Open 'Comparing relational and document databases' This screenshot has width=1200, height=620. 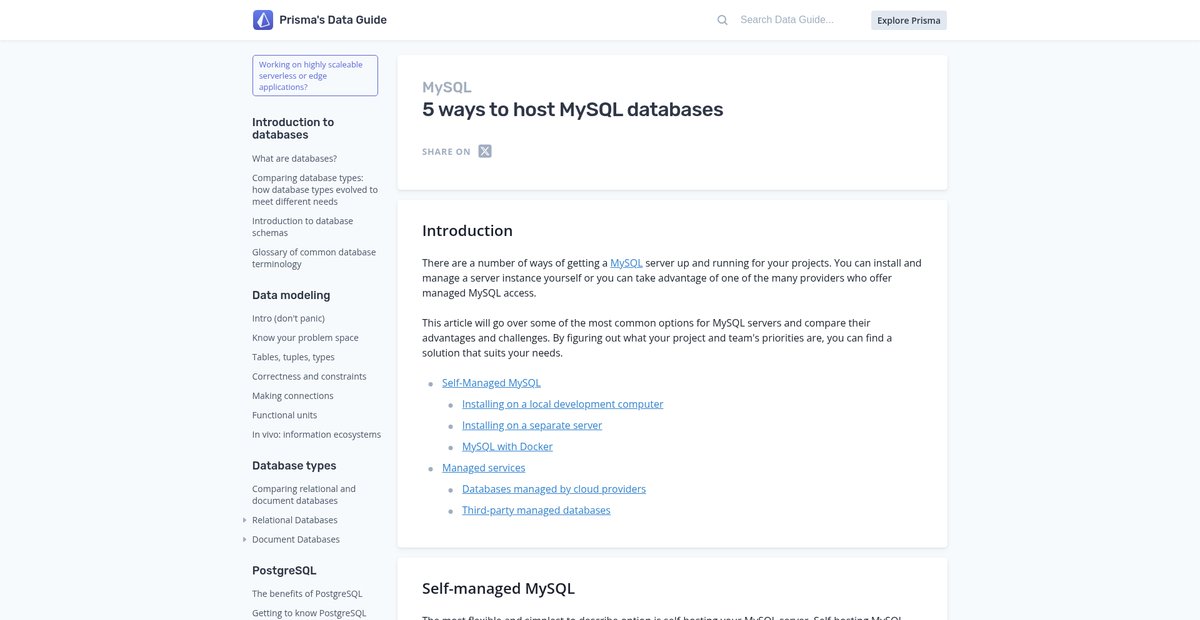[304, 495]
